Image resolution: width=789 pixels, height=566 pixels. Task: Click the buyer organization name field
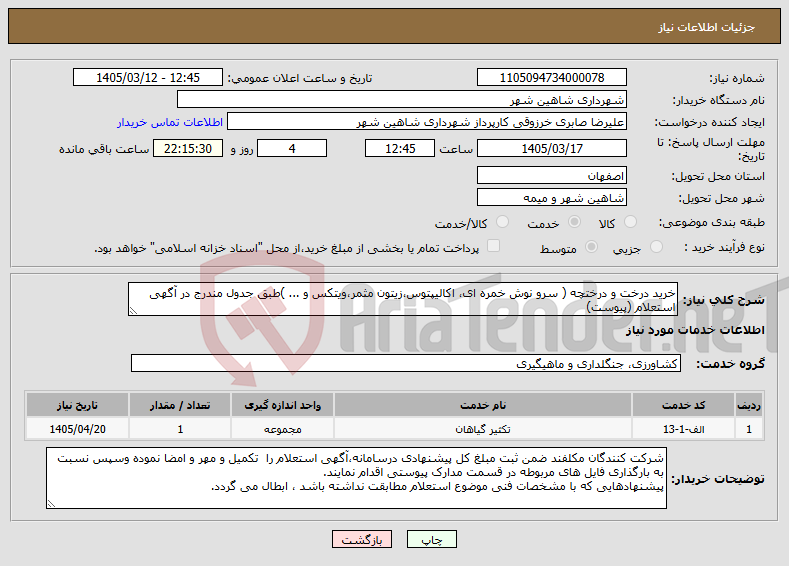[x=402, y=100]
